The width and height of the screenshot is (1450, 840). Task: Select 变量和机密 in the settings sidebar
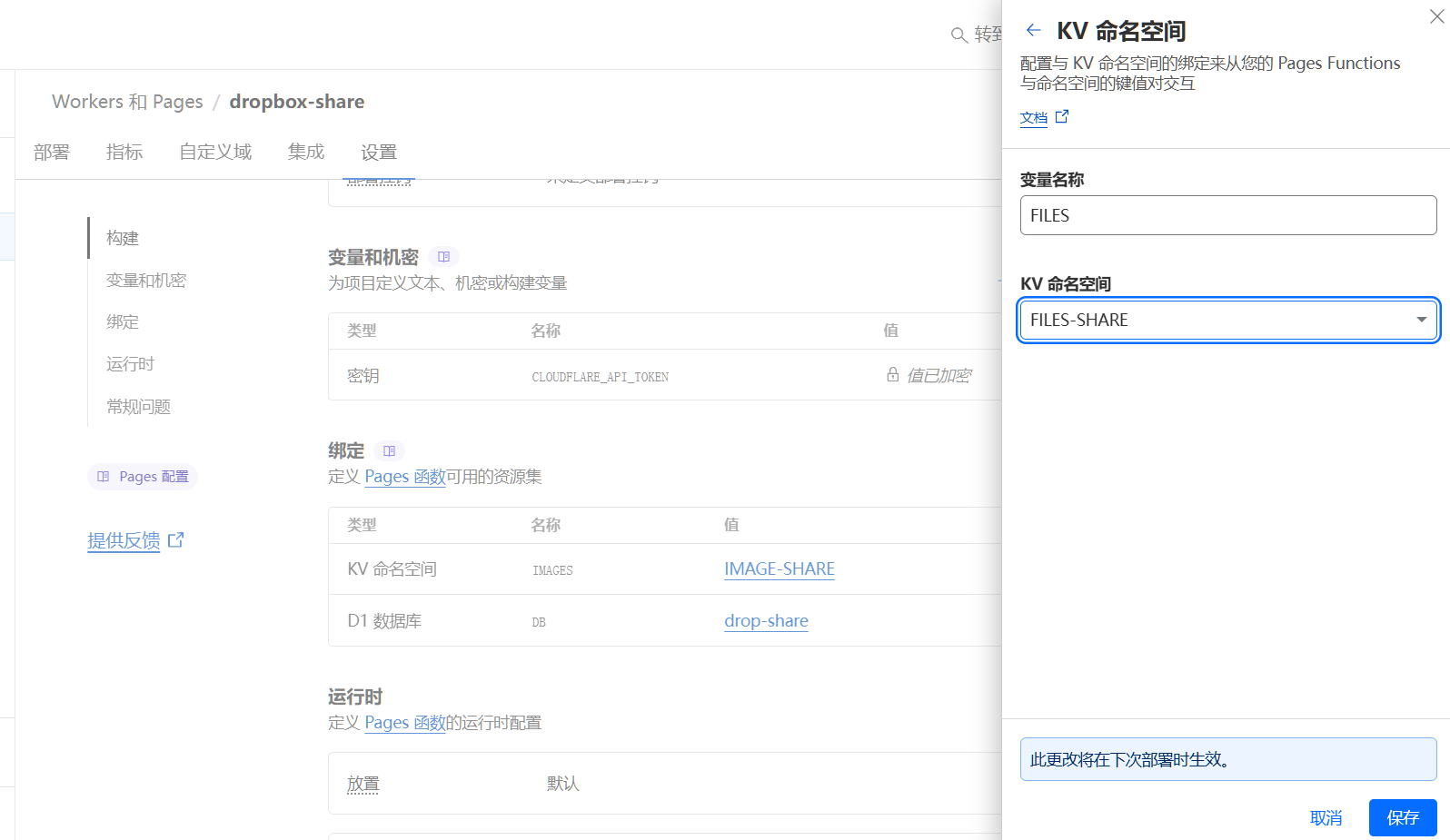146,281
